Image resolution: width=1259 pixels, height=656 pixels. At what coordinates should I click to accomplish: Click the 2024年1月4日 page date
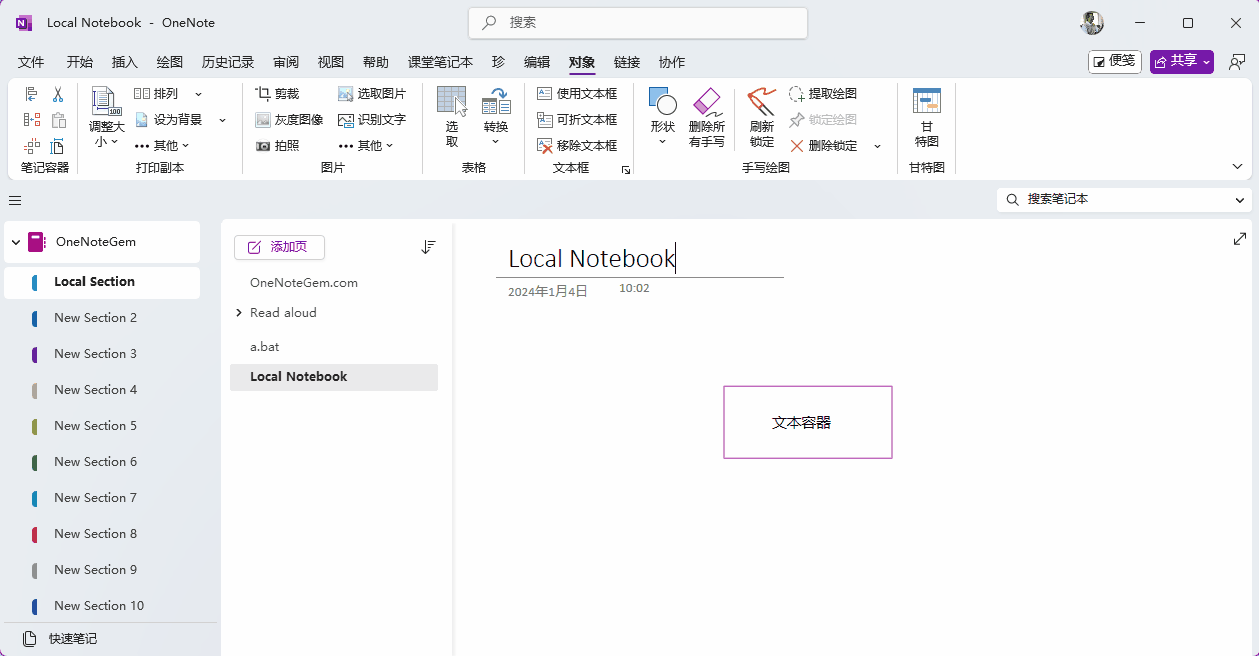[x=548, y=292]
